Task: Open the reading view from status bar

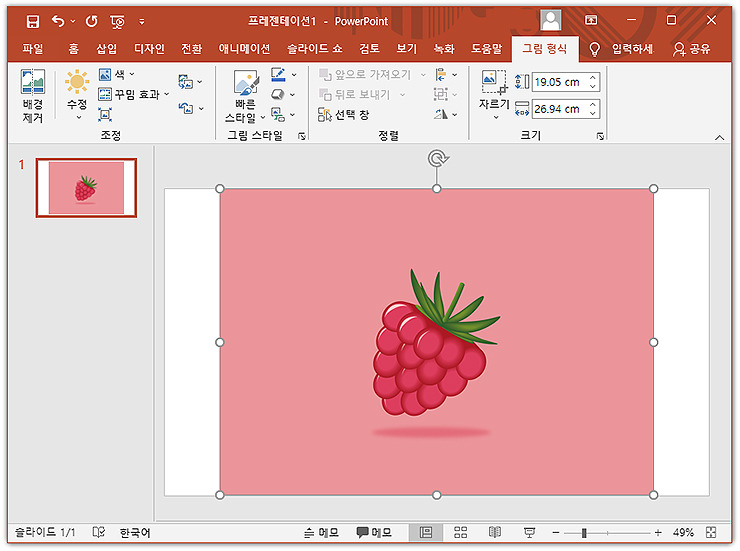Action: tap(495, 533)
